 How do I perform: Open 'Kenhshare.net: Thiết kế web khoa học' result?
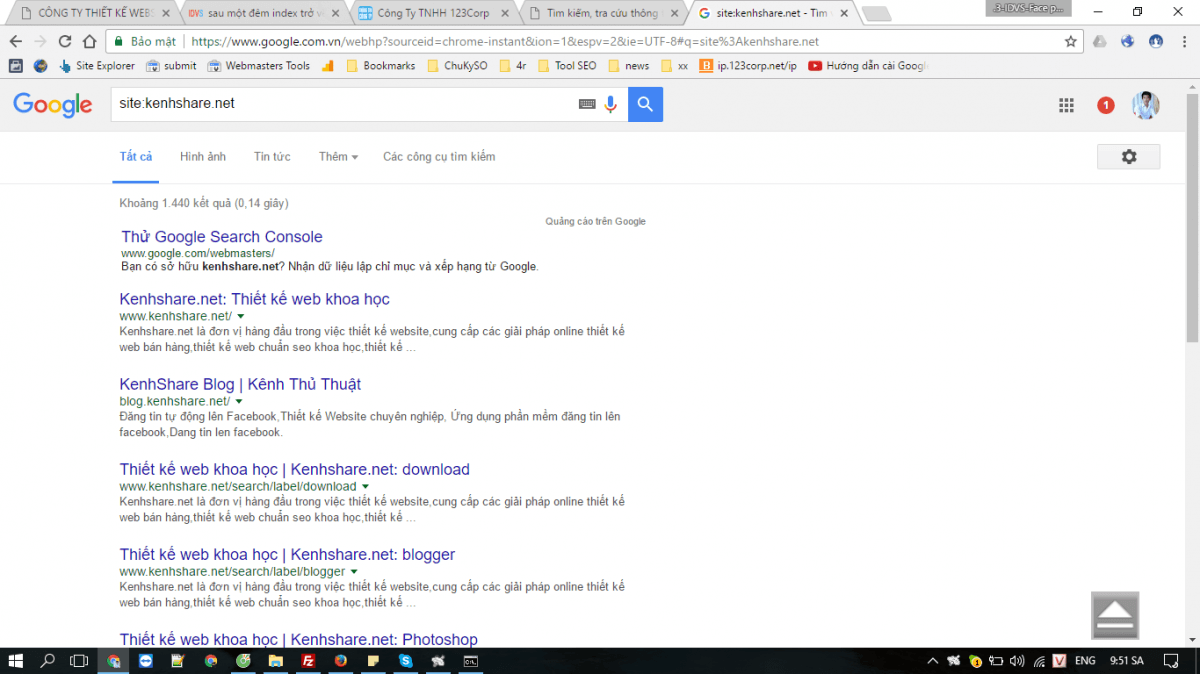coord(254,299)
